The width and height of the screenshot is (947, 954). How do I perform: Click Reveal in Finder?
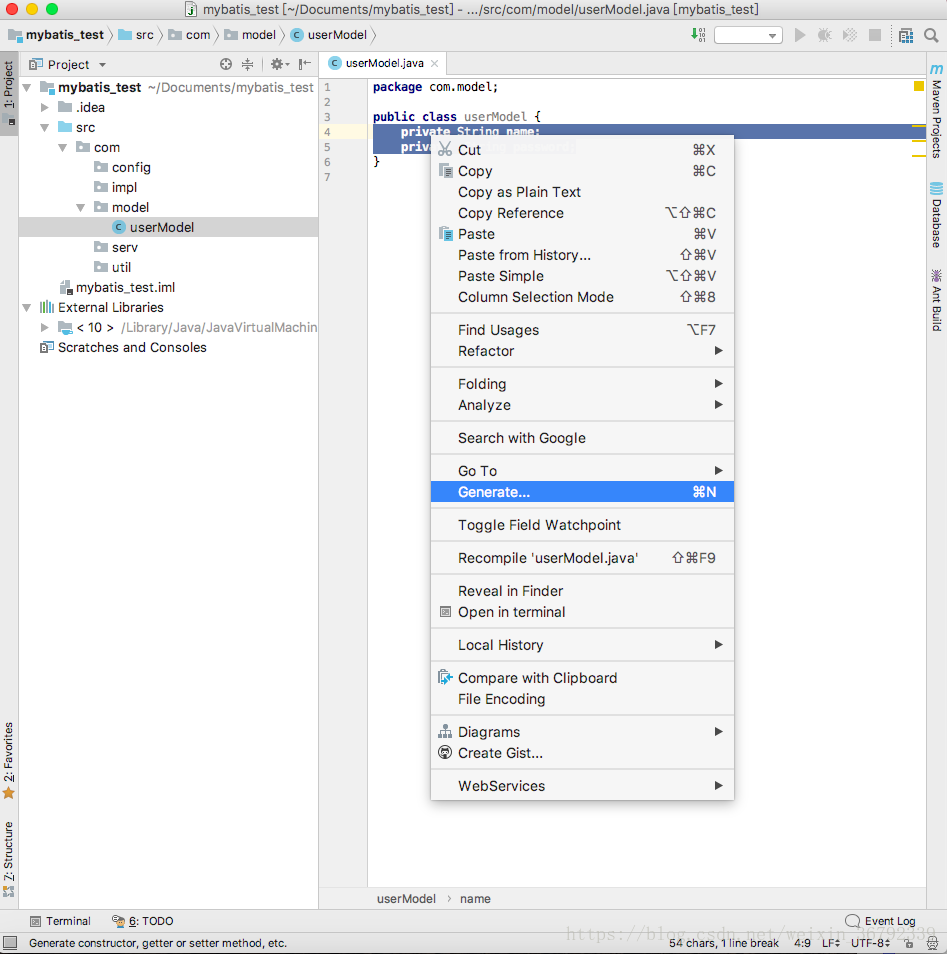coord(582,591)
